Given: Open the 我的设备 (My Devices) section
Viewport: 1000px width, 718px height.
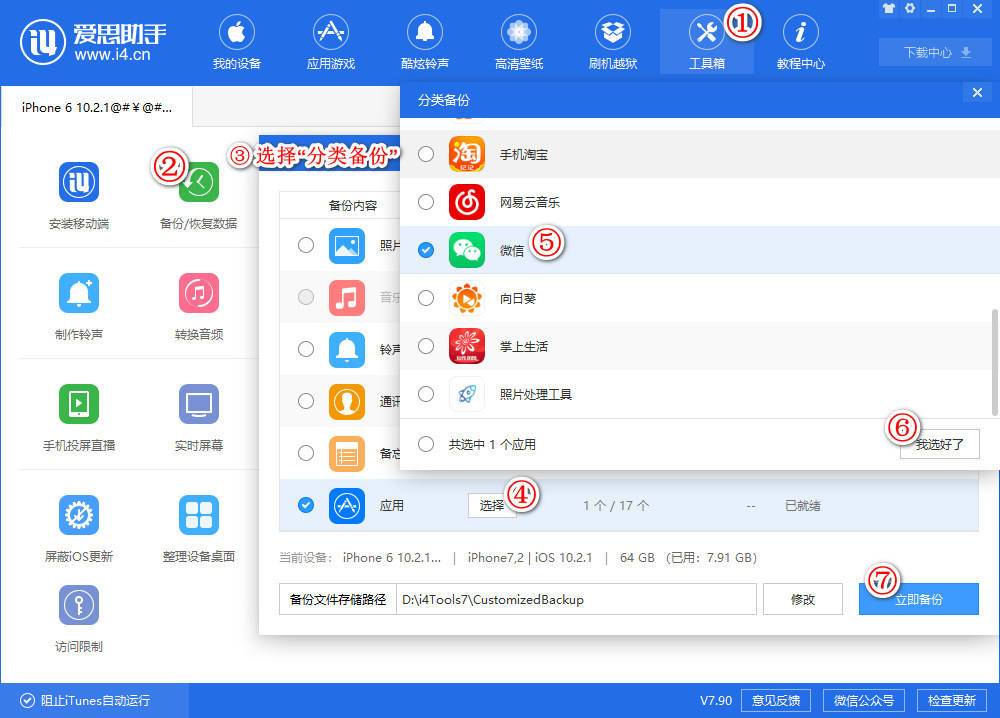Looking at the screenshot, I should [237, 40].
